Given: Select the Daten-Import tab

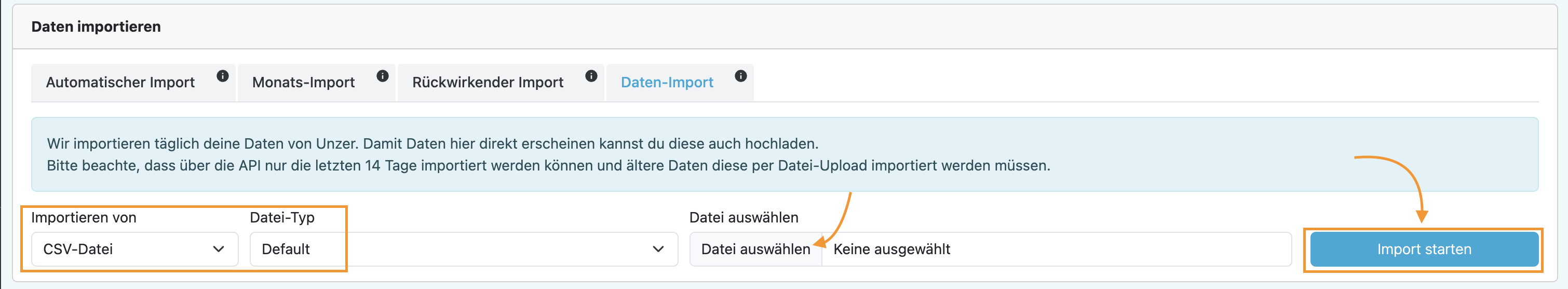Looking at the screenshot, I should [x=667, y=83].
